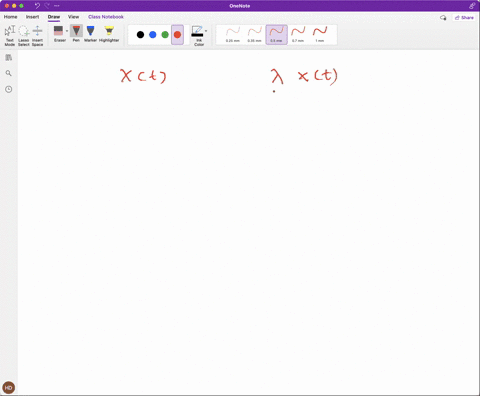Viewport: 480px width, 396px height.
Task: Open the View tab
Action: click(x=73, y=17)
